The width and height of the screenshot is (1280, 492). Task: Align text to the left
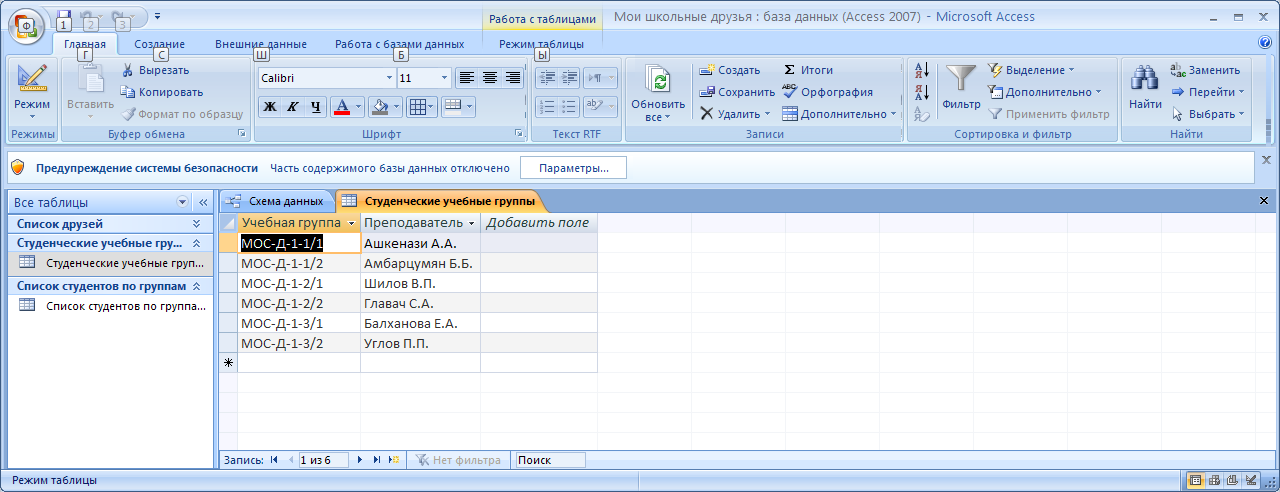point(467,77)
